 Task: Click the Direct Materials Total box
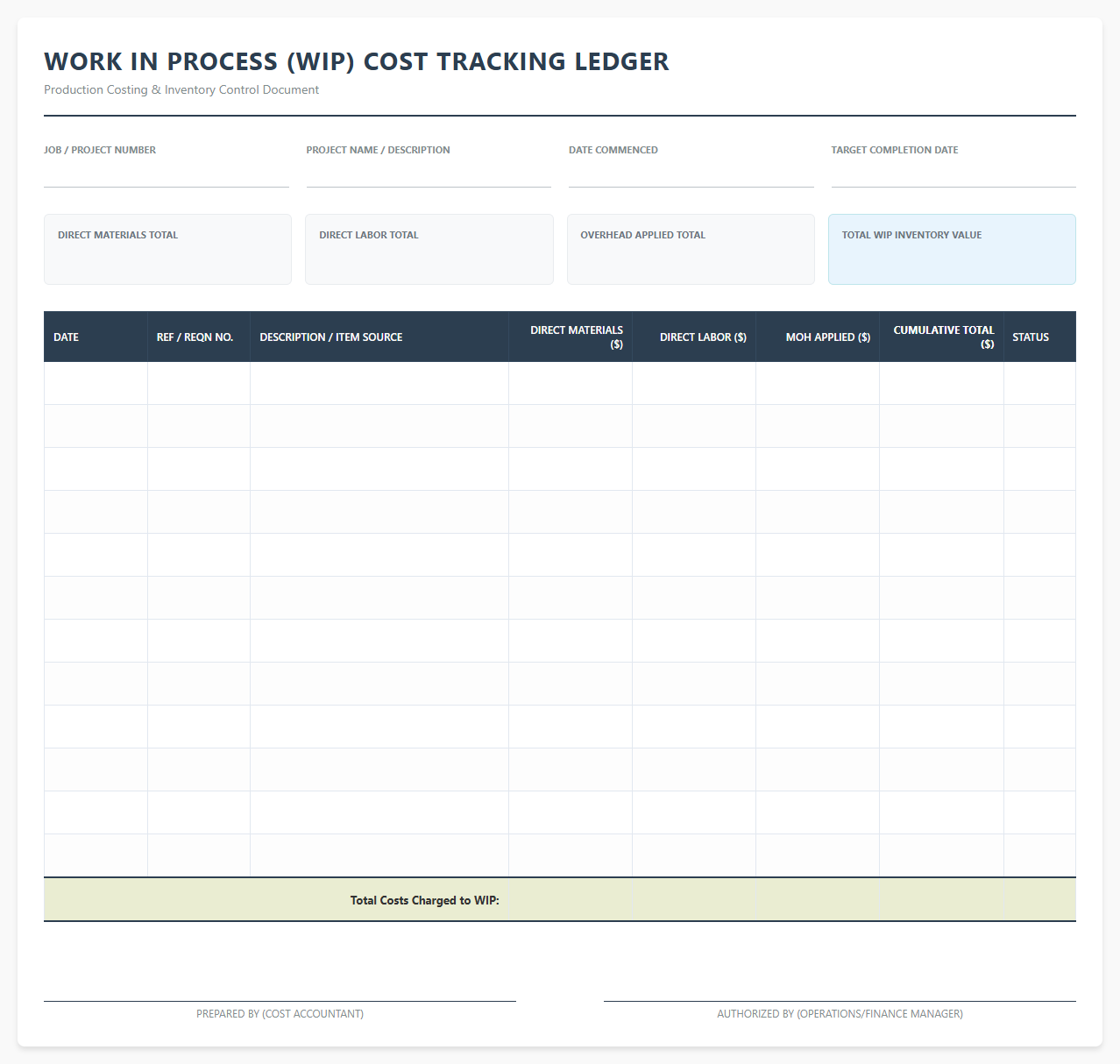[x=167, y=249]
